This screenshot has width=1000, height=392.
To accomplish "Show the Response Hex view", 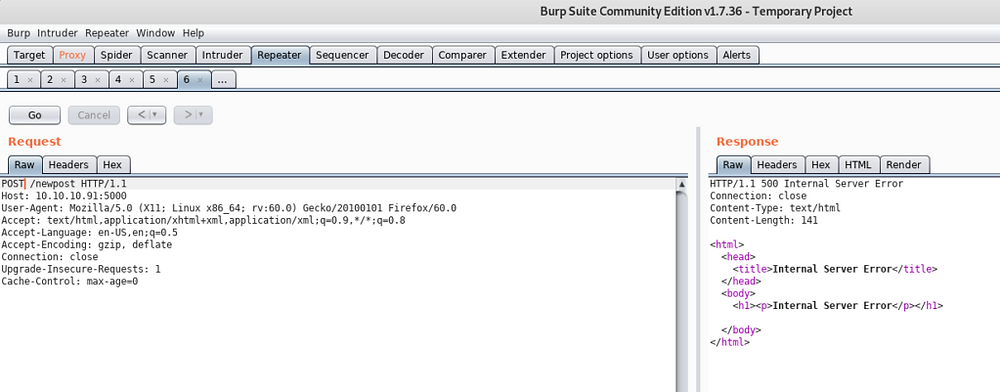I will click(x=821, y=164).
